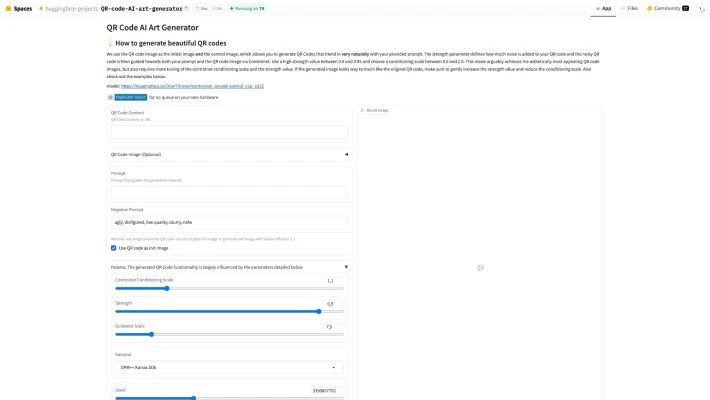710x400 pixels.
Task: Click the Controlnet Conditioning Scale slider handle
Action: (x=167, y=288)
